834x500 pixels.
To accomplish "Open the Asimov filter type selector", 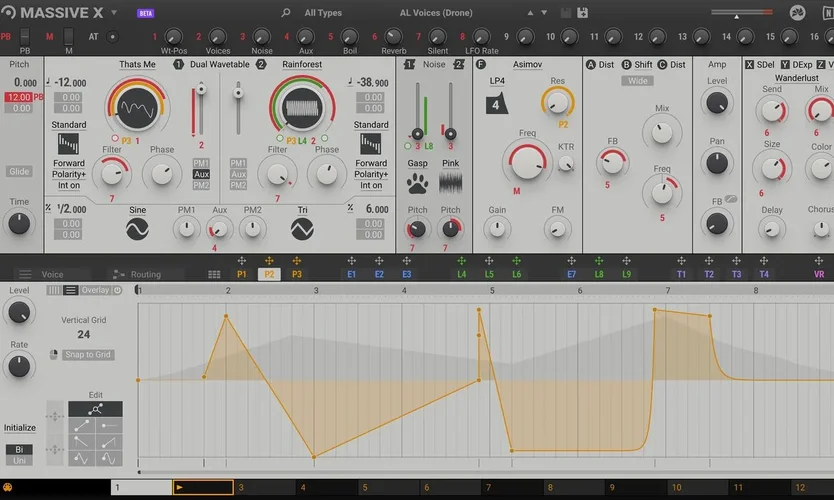I will (527, 64).
